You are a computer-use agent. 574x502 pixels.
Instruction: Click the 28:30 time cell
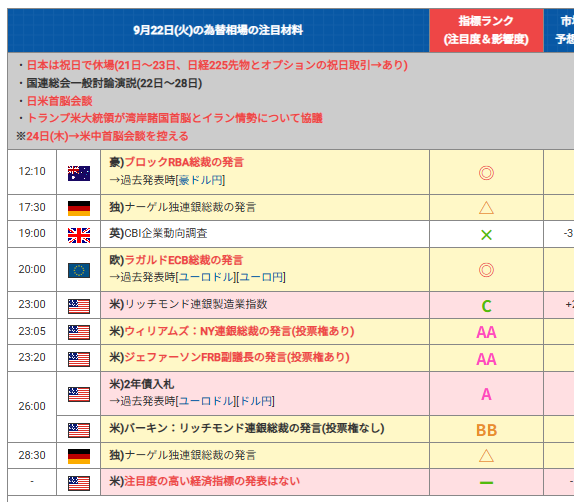[32, 455]
